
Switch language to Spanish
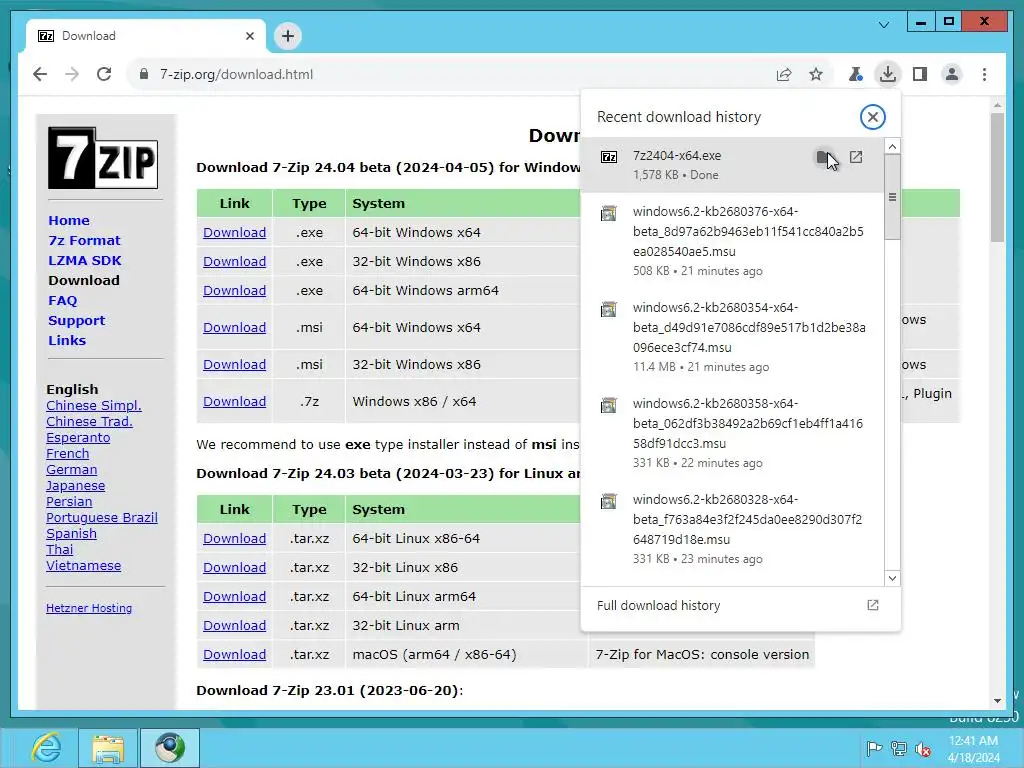71,534
